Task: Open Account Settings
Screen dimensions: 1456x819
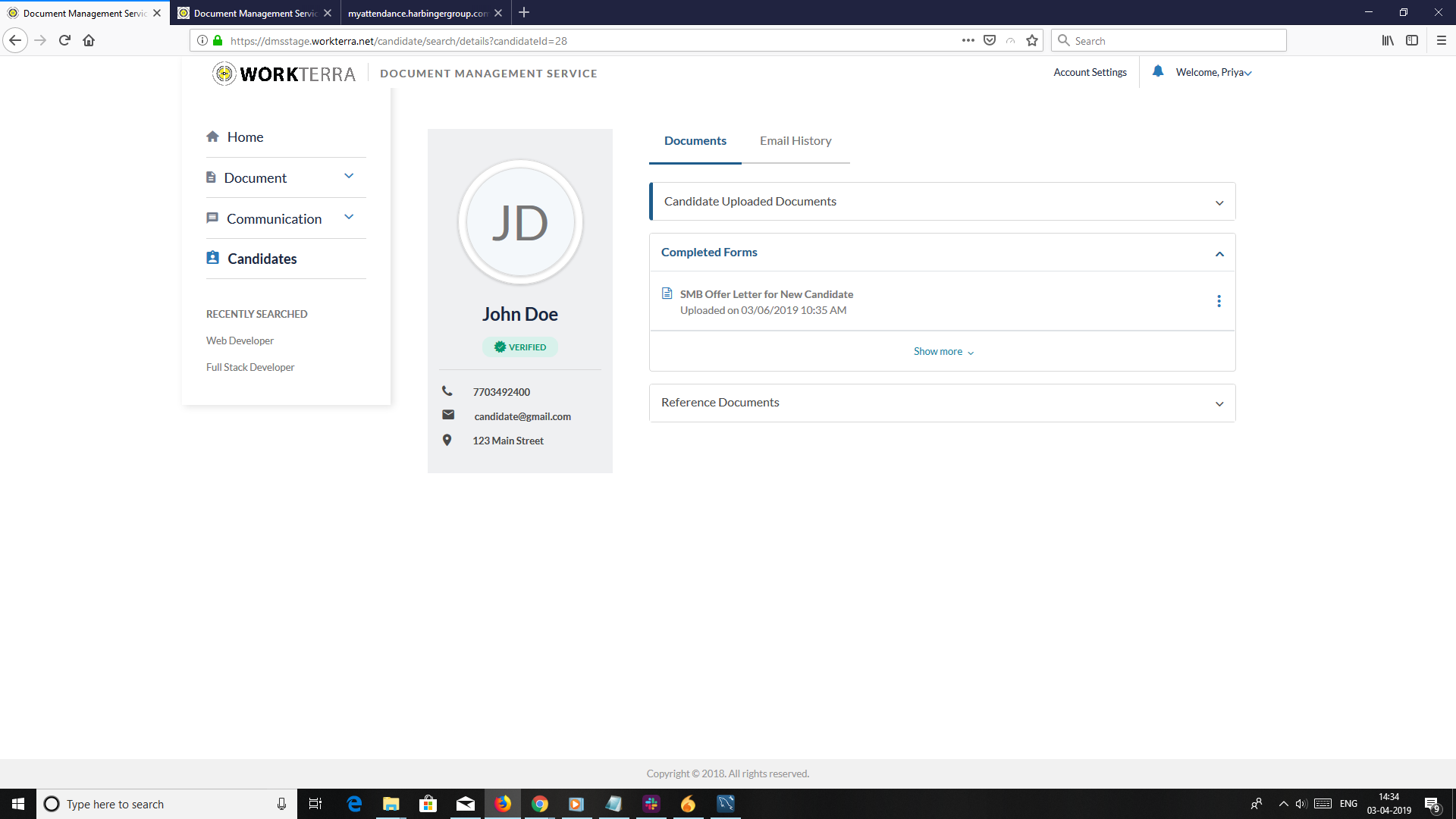Action: tap(1090, 73)
